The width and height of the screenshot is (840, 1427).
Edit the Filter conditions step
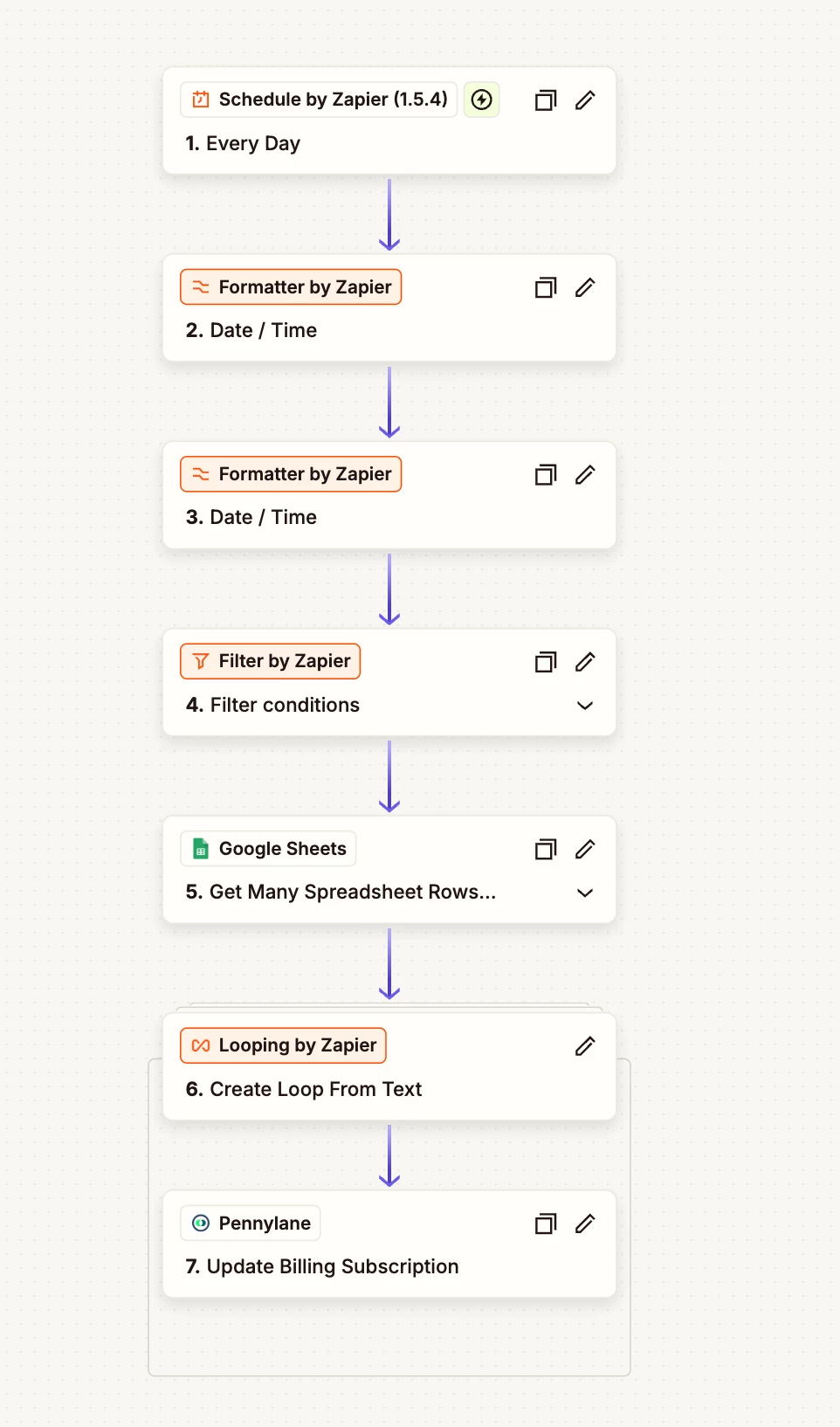coord(585,662)
